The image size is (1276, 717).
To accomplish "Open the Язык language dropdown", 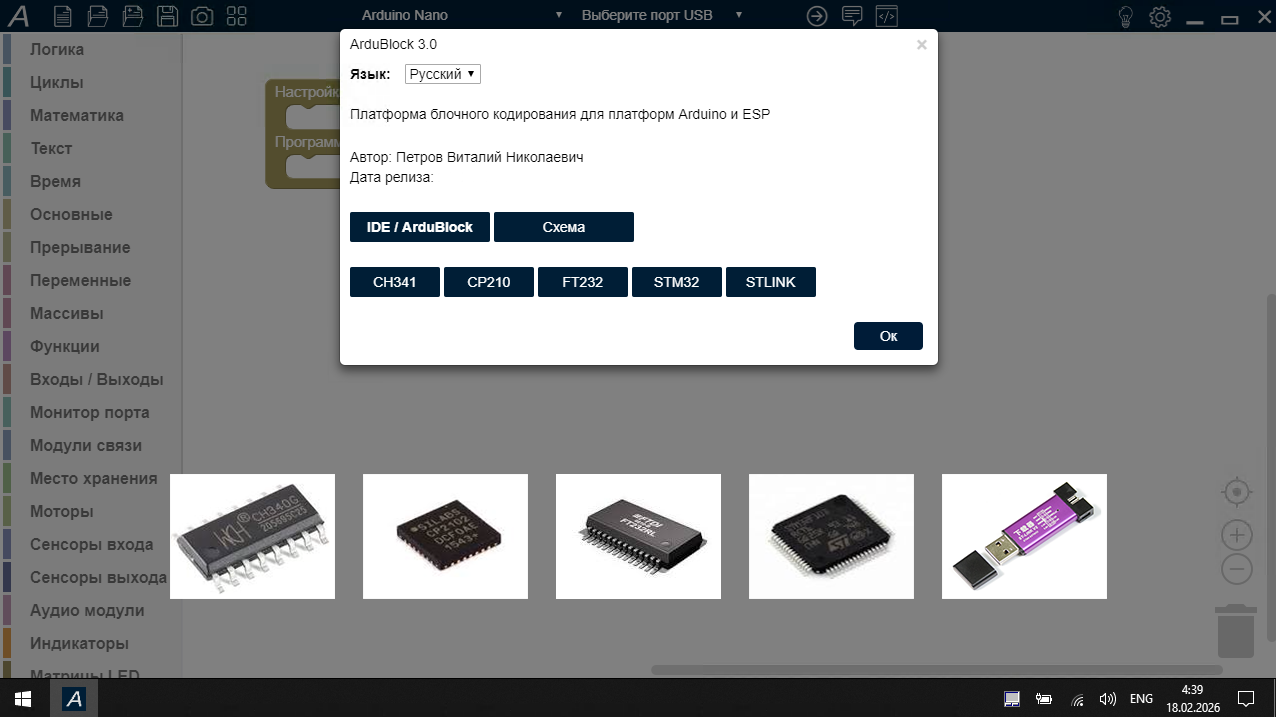I will pyautogui.click(x=443, y=74).
